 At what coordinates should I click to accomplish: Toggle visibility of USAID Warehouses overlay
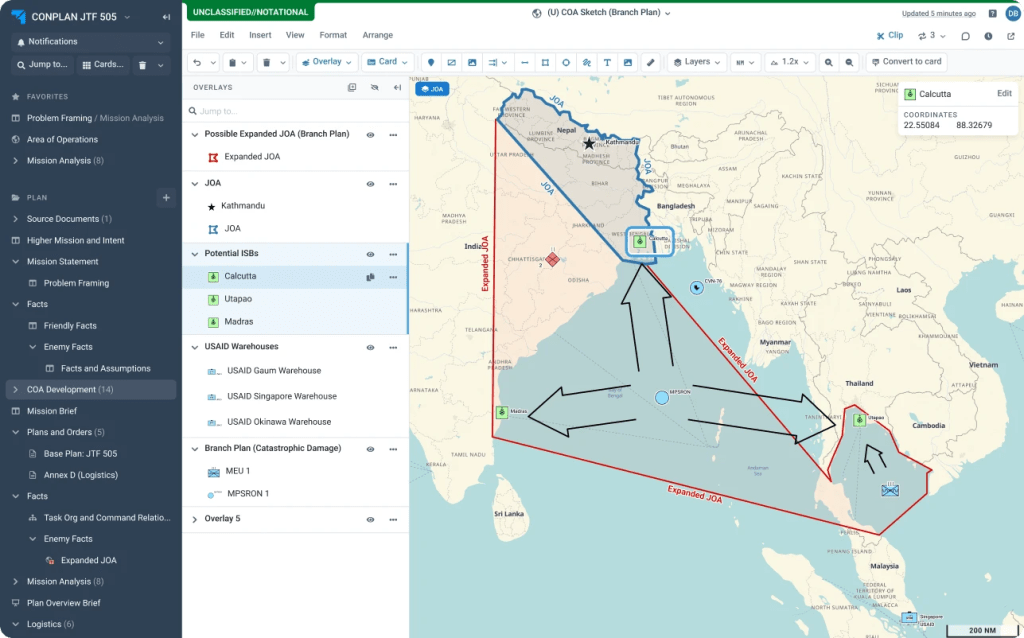point(370,347)
